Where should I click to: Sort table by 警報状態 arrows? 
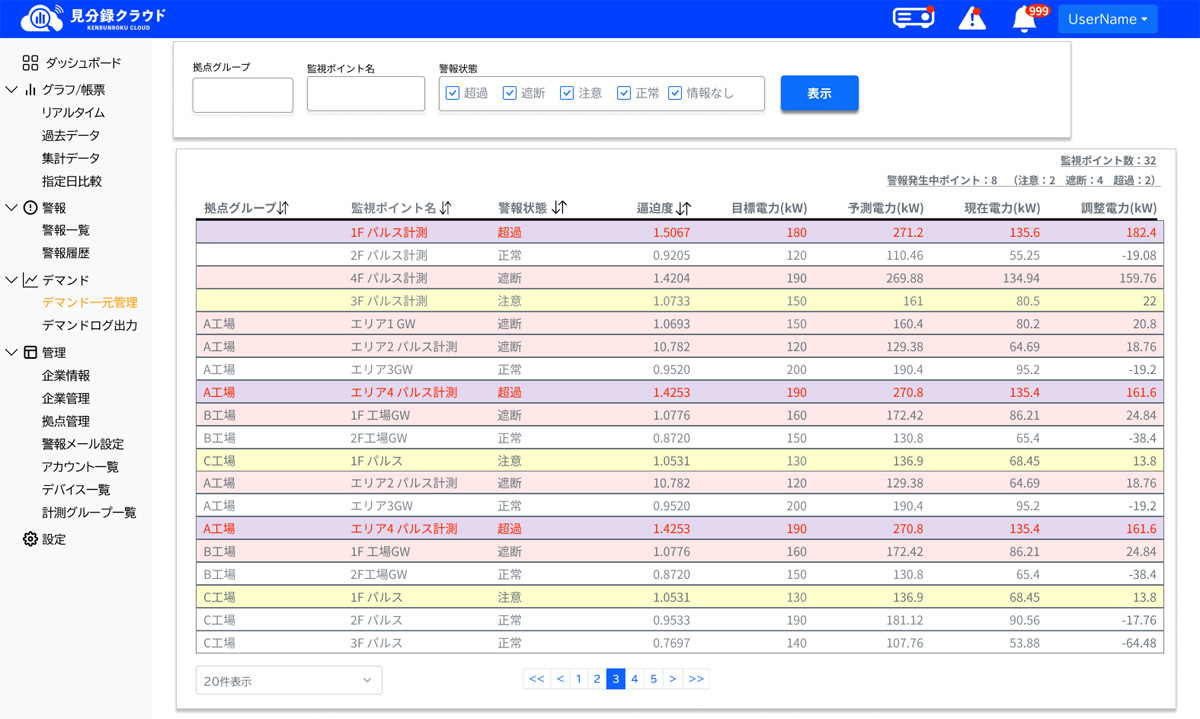pyautogui.click(x=559, y=208)
